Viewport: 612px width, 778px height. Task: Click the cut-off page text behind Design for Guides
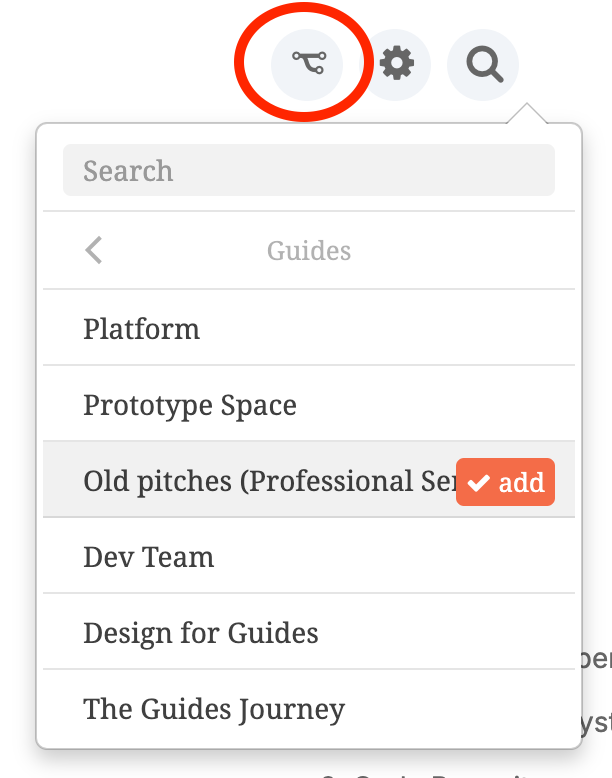pos(597,659)
